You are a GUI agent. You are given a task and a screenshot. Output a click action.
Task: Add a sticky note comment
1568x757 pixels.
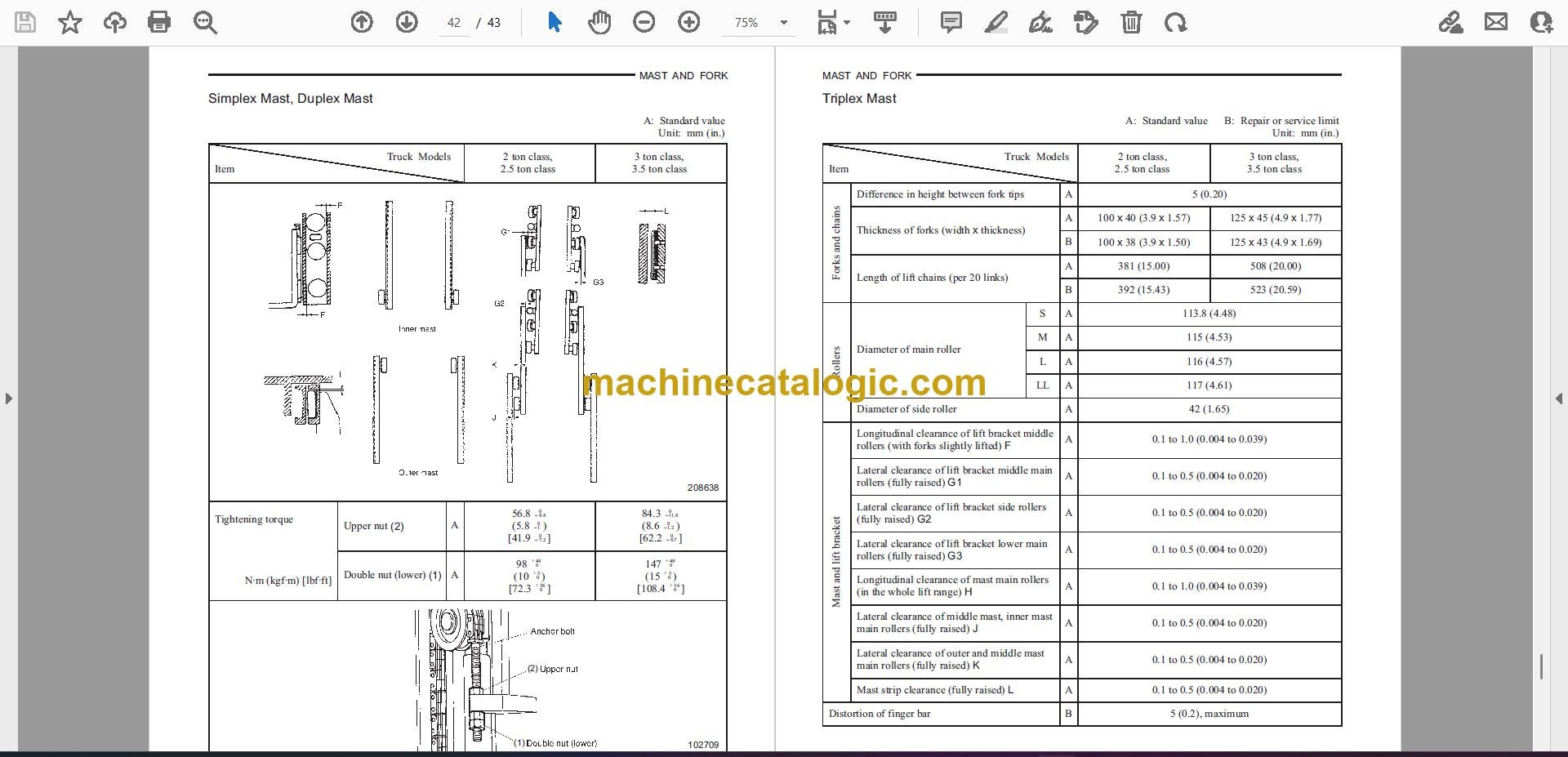951,23
